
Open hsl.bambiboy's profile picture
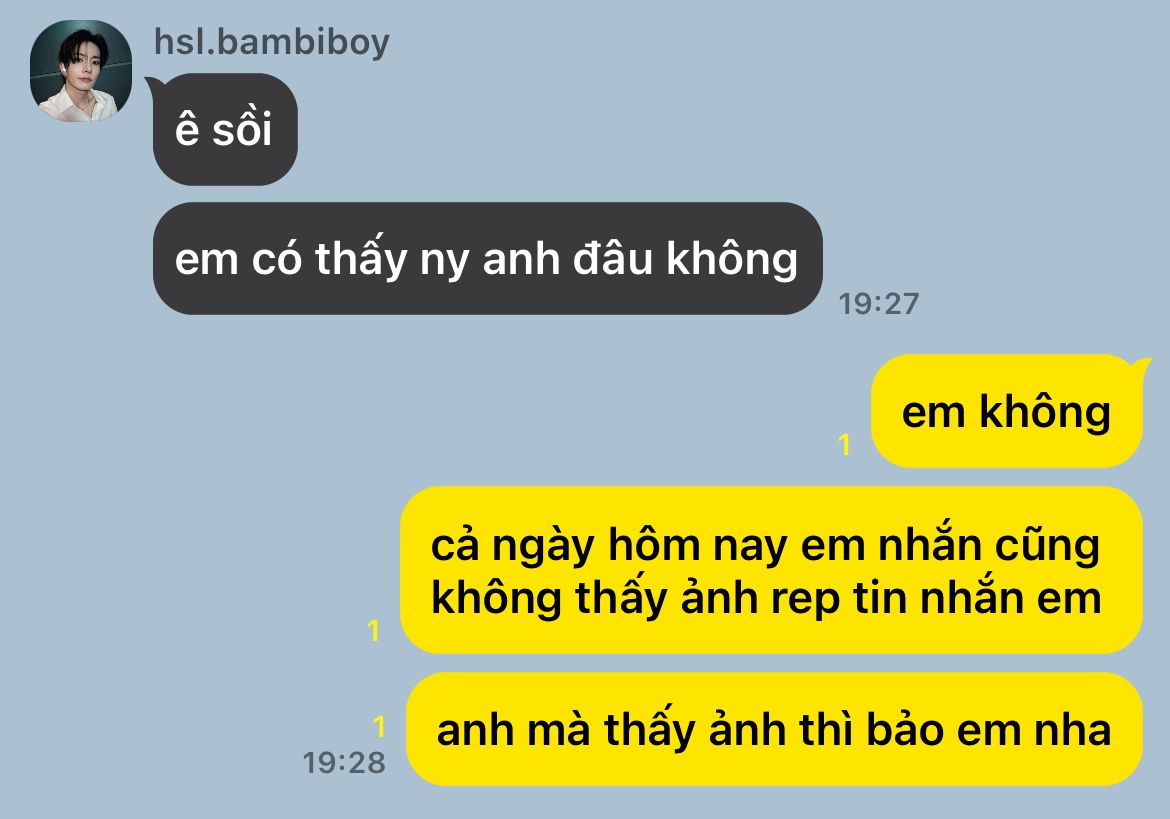(x=81, y=71)
